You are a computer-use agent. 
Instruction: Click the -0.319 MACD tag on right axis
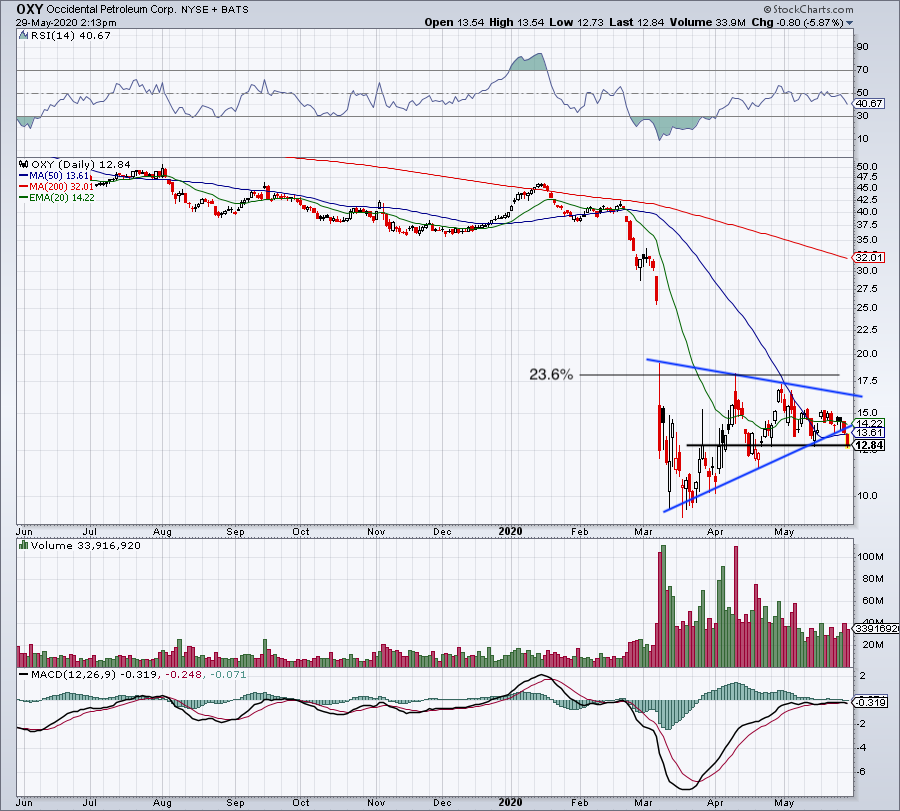[x=871, y=703]
